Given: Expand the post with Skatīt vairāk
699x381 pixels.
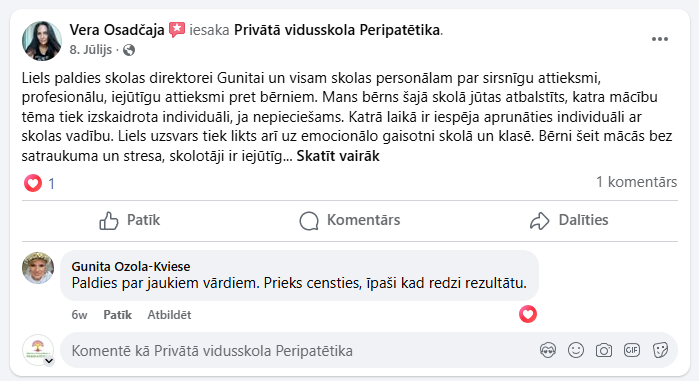Looking at the screenshot, I should pyautogui.click(x=338, y=156).
